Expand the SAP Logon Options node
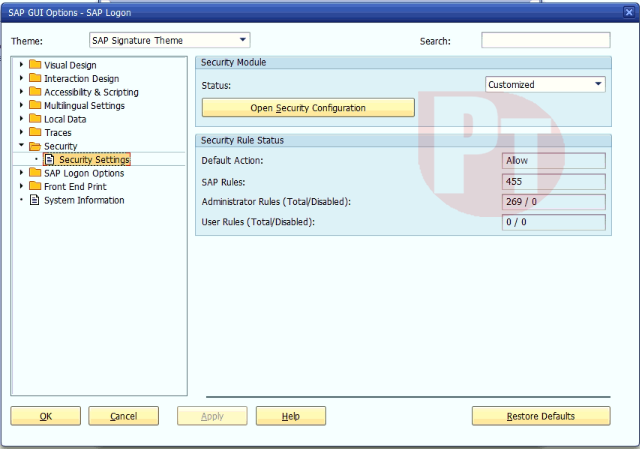The width and height of the screenshot is (640, 449). pyautogui.click(x=21, y=173)
